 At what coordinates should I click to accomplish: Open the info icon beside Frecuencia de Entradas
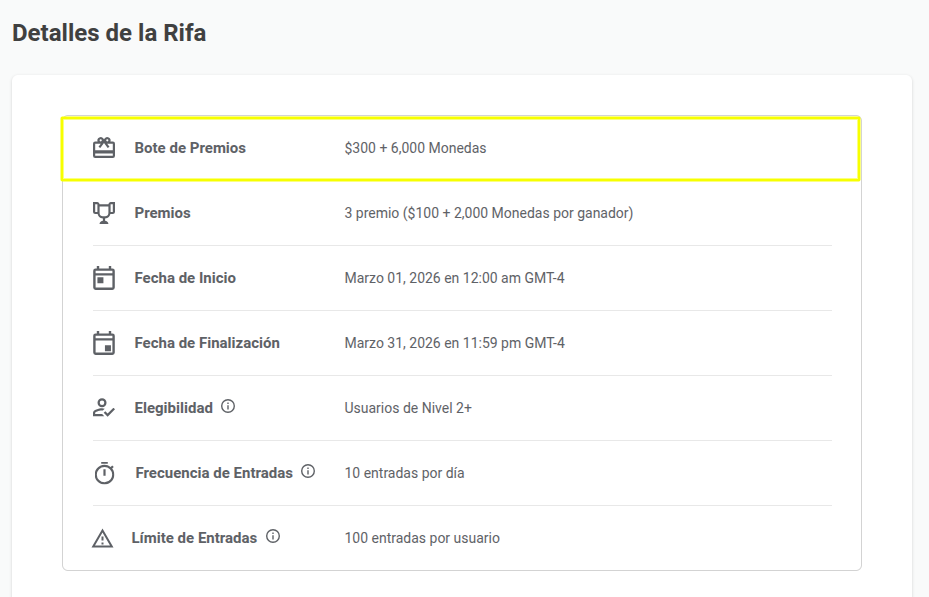click(x=307, y=471)
